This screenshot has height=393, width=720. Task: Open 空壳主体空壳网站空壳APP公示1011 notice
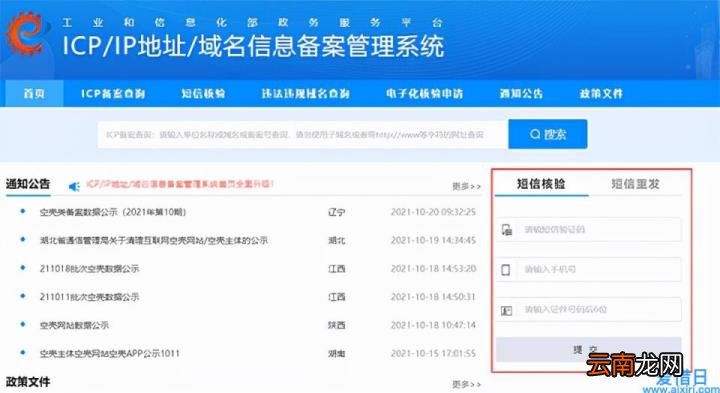[110, 354]
